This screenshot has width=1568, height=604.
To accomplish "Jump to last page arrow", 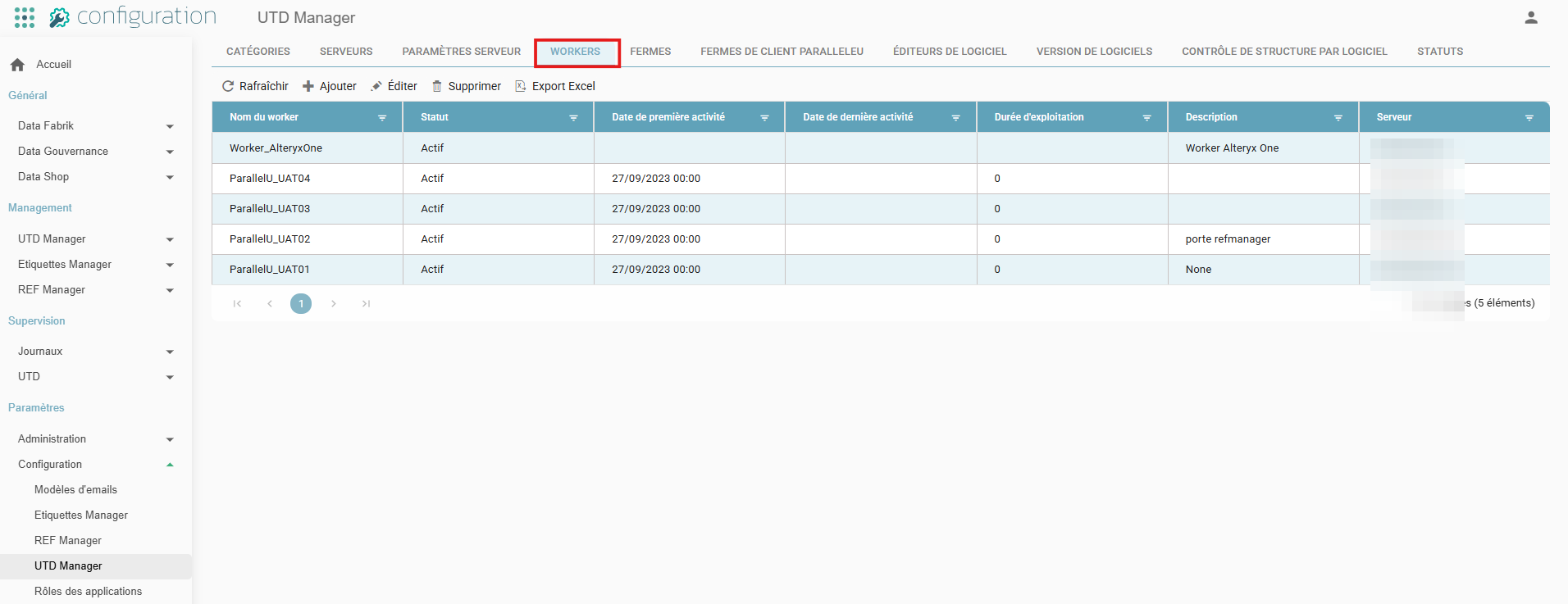I will (367, 304).
